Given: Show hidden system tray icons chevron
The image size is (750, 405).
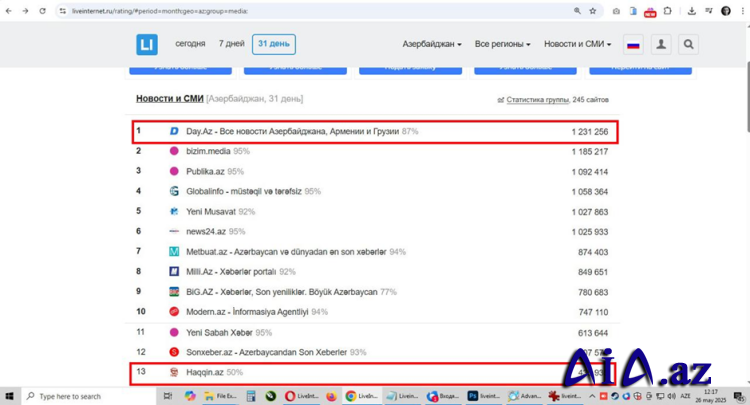Looking at the screenshot, I should (x=592, y=396).
